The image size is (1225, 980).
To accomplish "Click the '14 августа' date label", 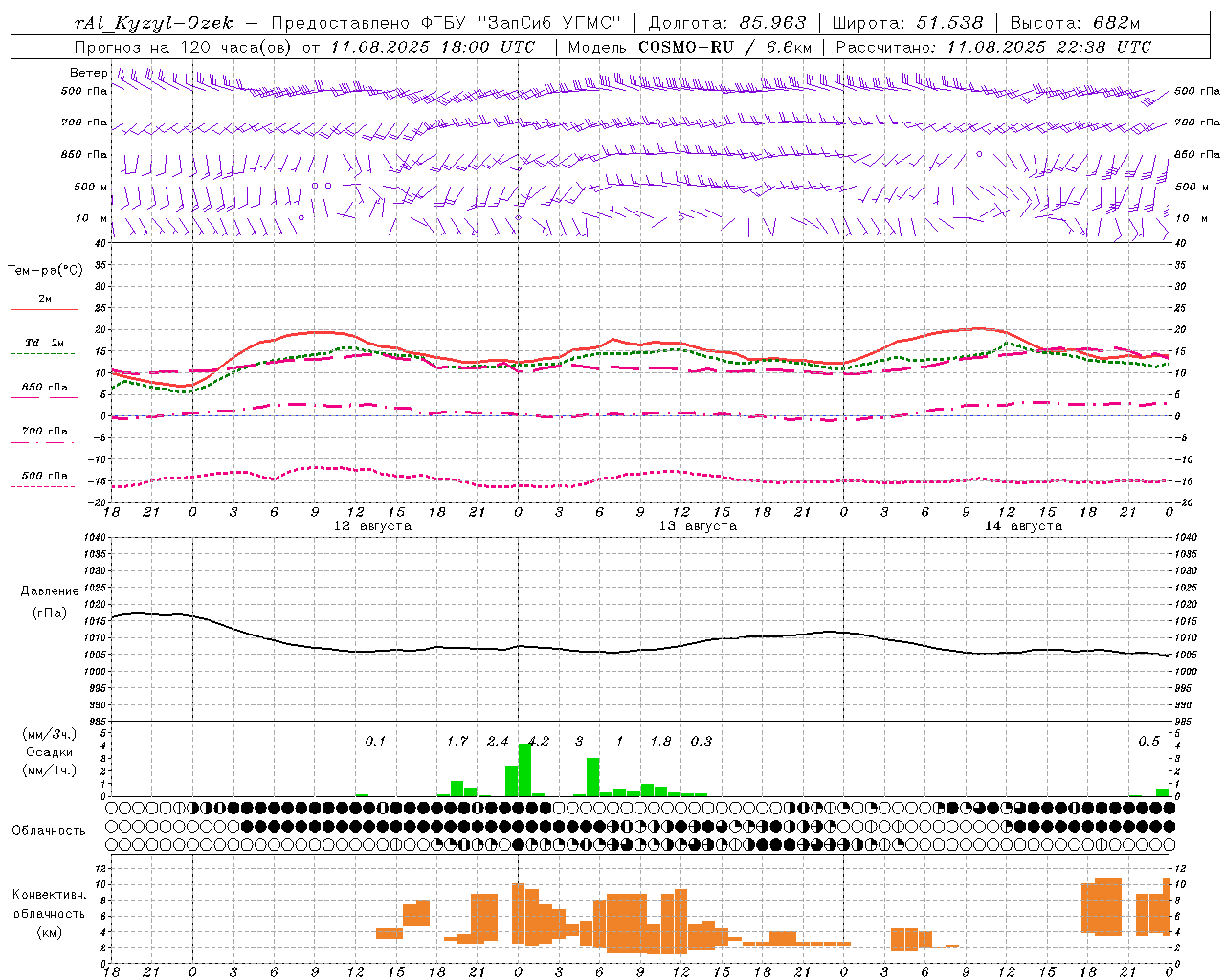I will (1023, 526).
